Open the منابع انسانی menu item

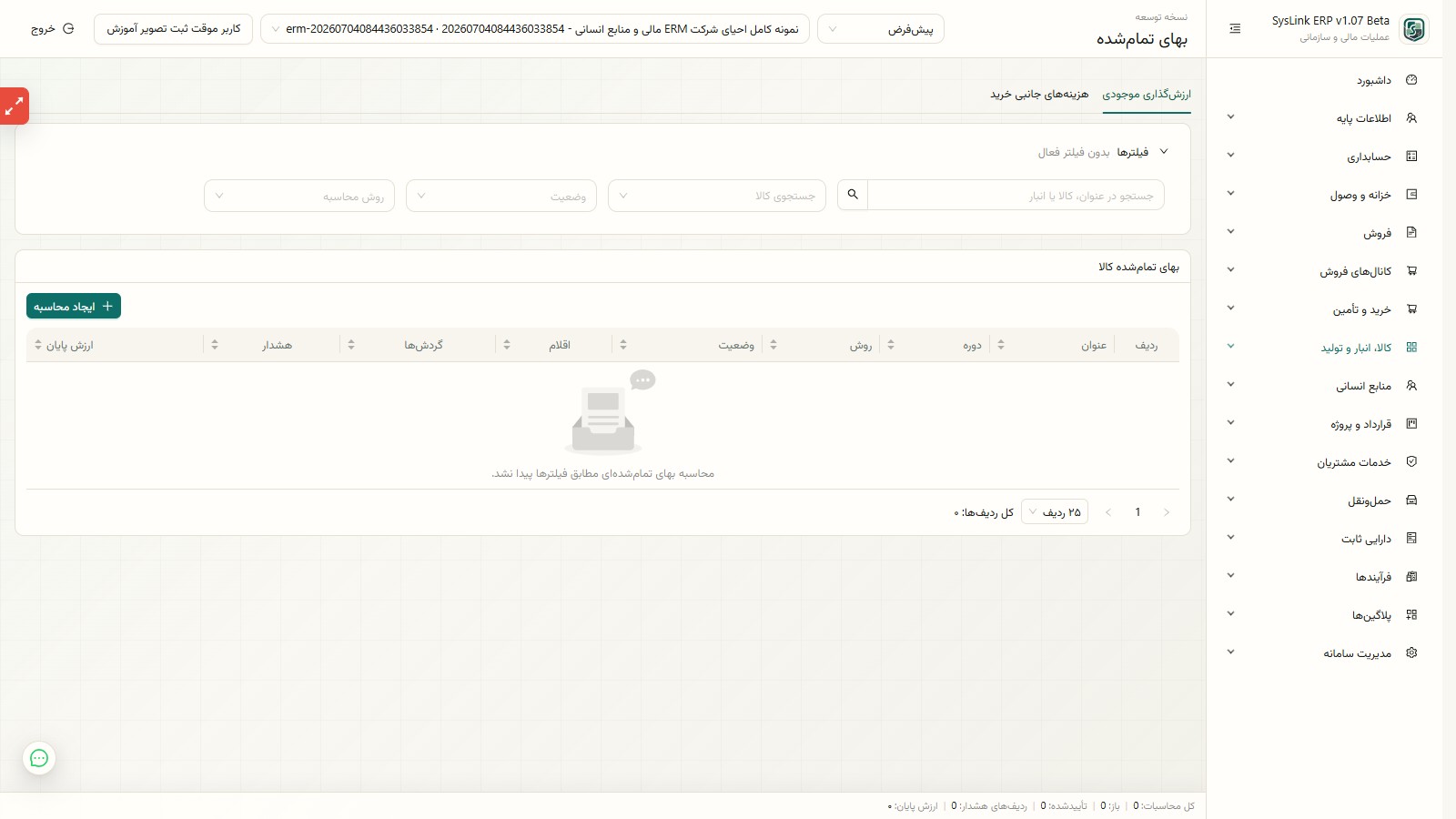[1324, 386]
